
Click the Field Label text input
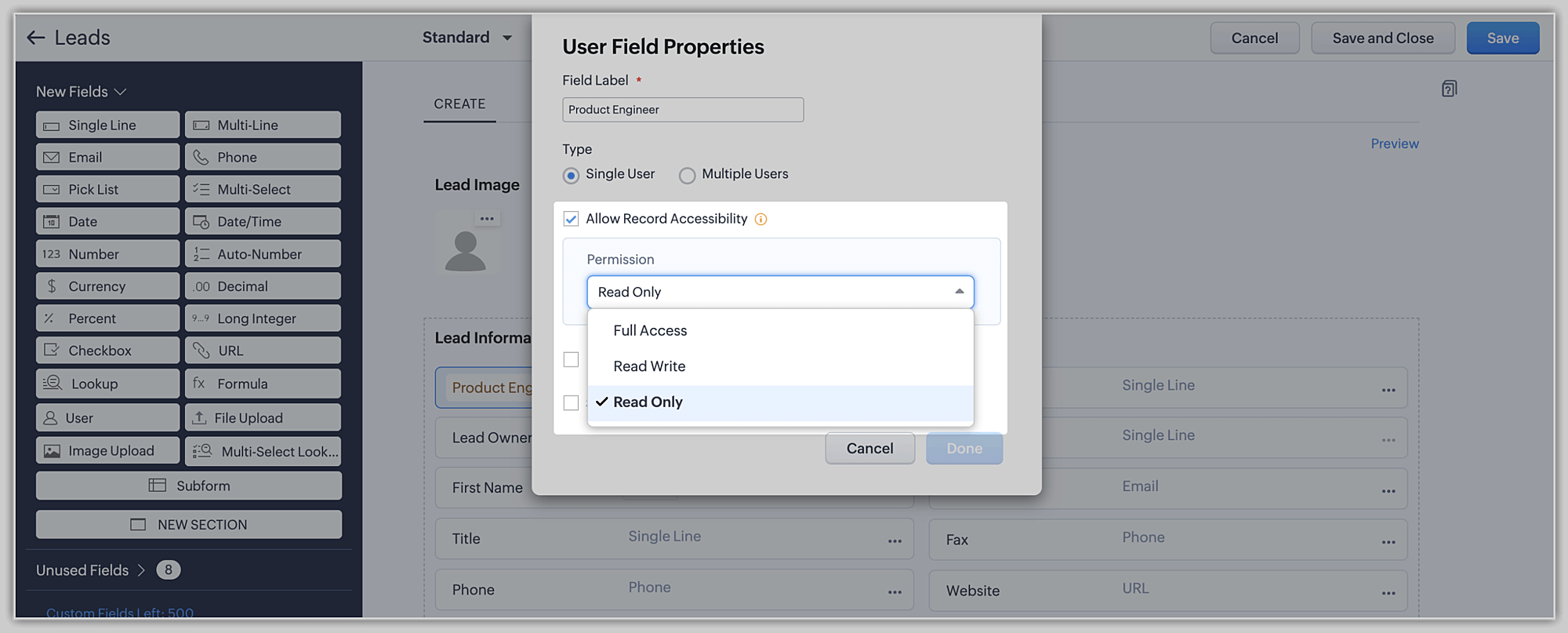point(682,110)
